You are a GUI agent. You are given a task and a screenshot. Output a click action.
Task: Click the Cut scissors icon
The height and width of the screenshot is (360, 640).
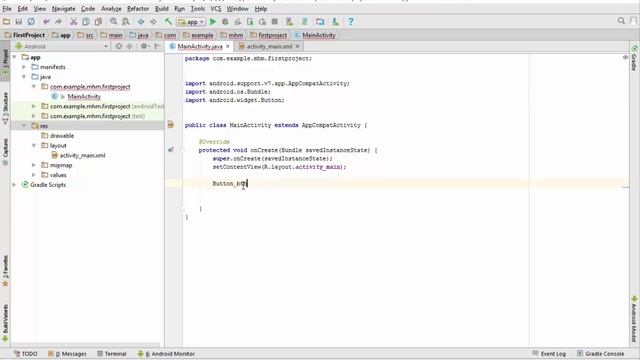coord(73,22)
